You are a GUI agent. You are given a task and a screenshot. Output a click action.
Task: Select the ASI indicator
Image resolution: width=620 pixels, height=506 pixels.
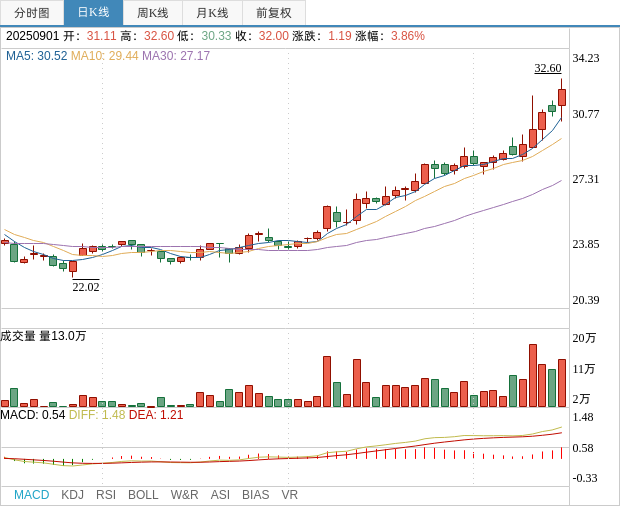(220, 495)
